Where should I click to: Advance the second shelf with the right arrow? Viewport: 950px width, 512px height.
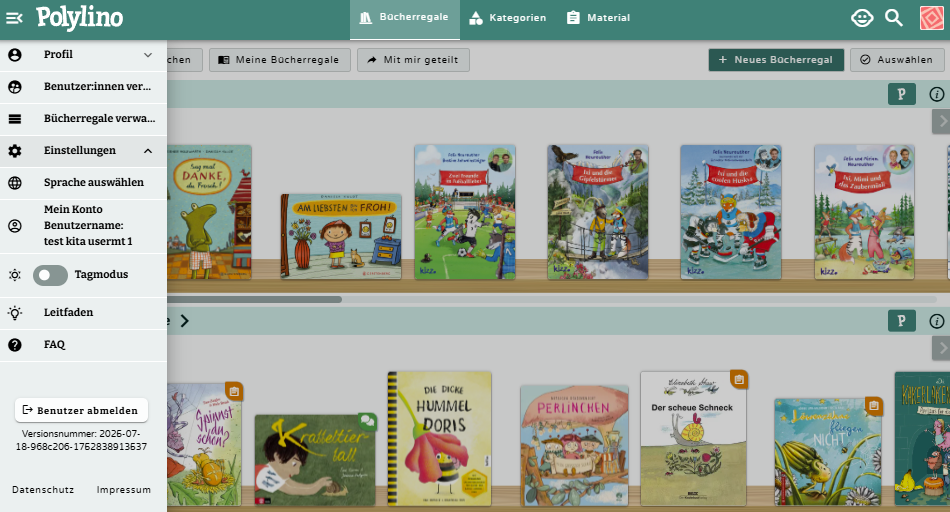click(942, 348)
